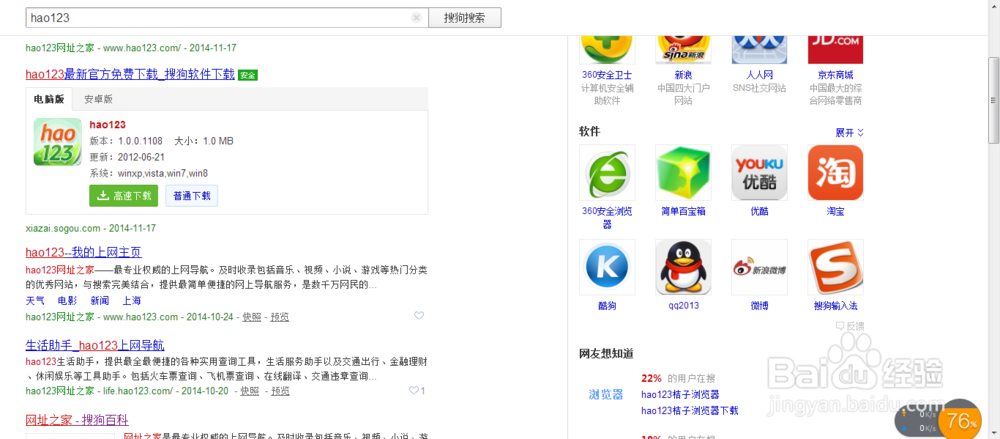Switch to the 安卓版 tab

[98, 99]
